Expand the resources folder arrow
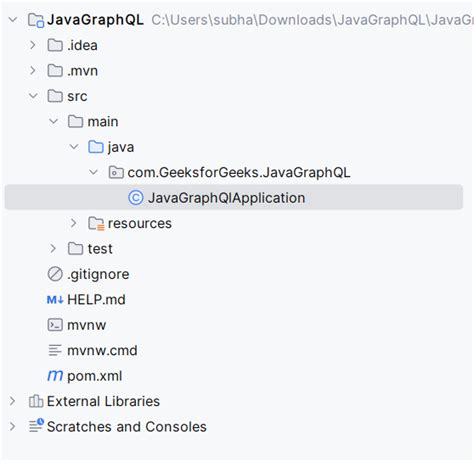The image size is (474, 462). [73, 223]
